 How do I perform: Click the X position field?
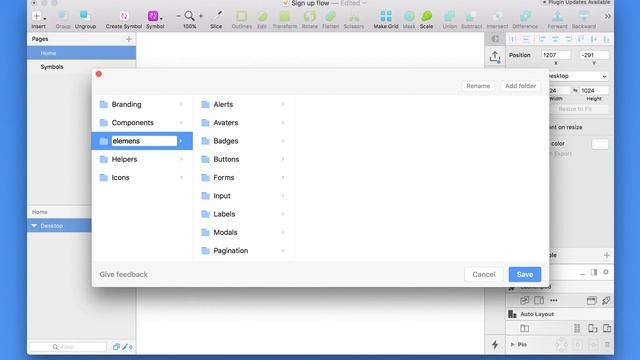coord(556,55)
